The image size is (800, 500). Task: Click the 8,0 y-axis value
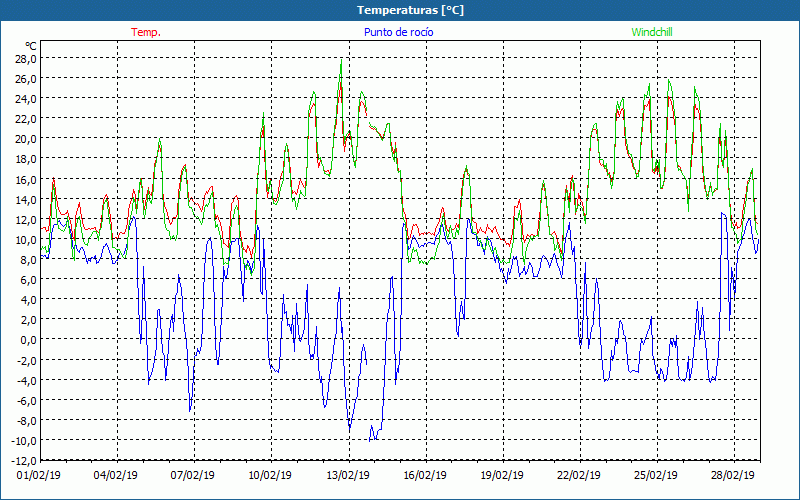(28, 259)
